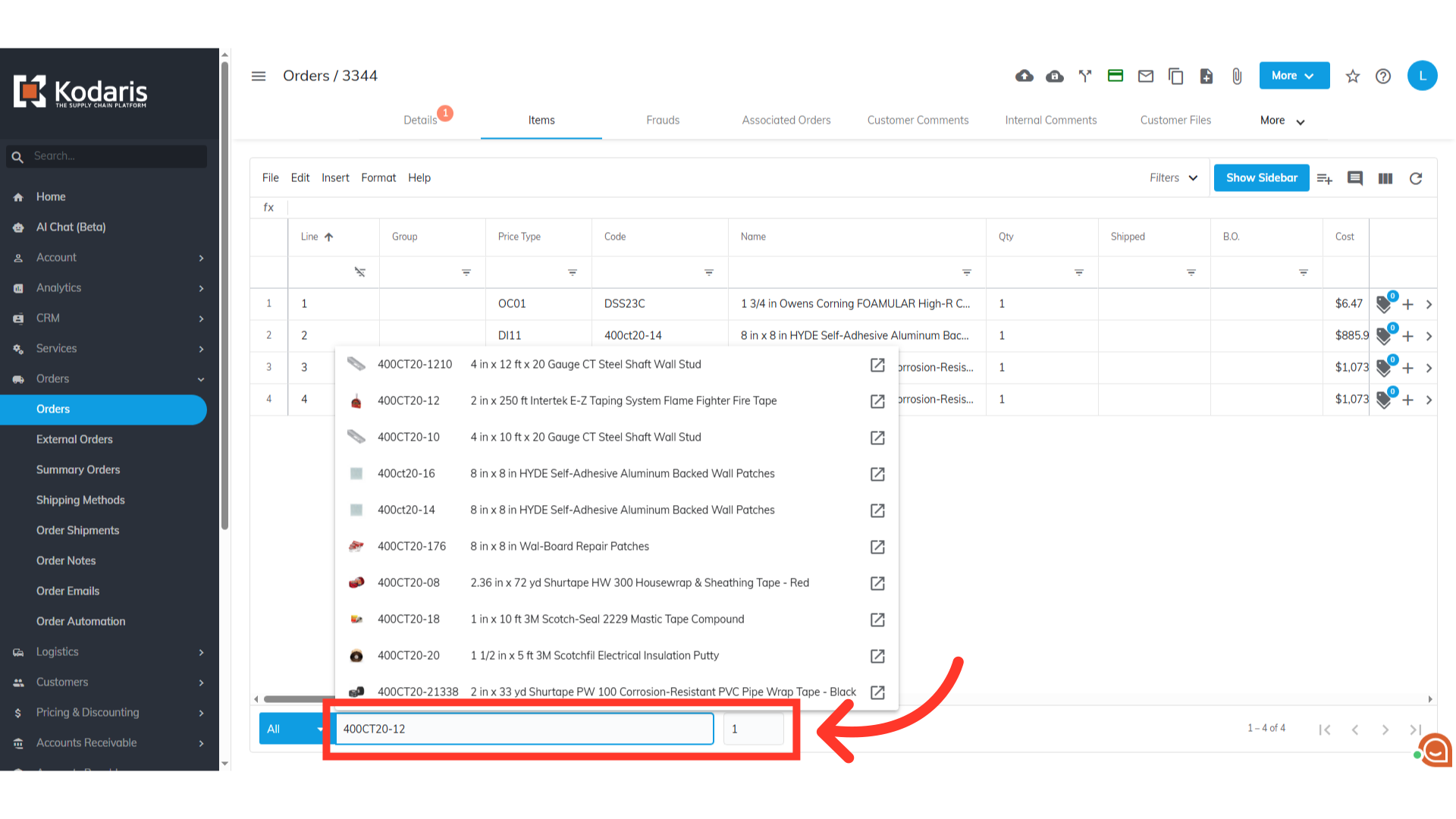Click the refresh grid icon
Image resolution: width=1456 pixels, height=819 pixels.
pos(1416,178)
